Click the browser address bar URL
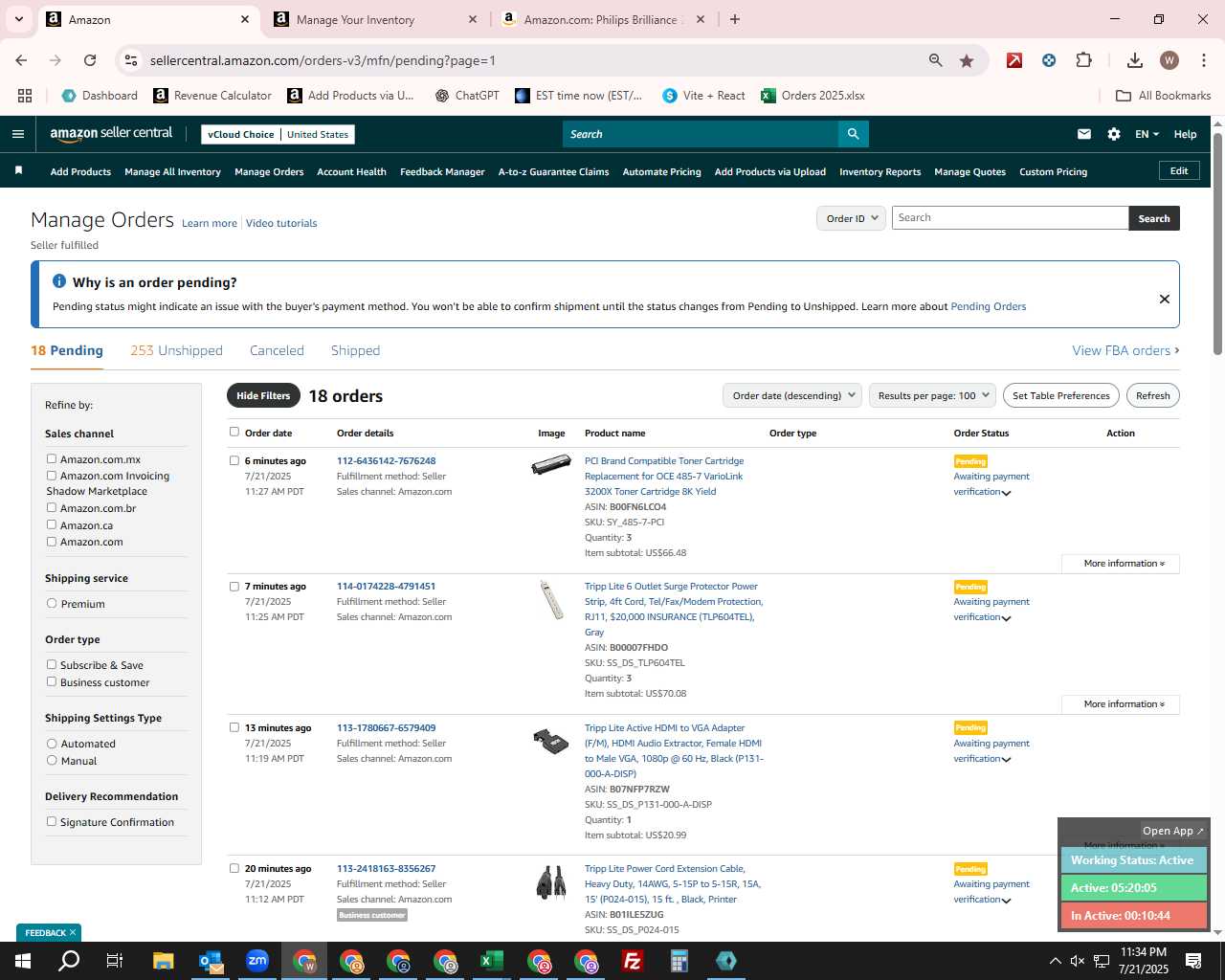The height and width of the screenshot is (980, 1225). pos(323,60)
